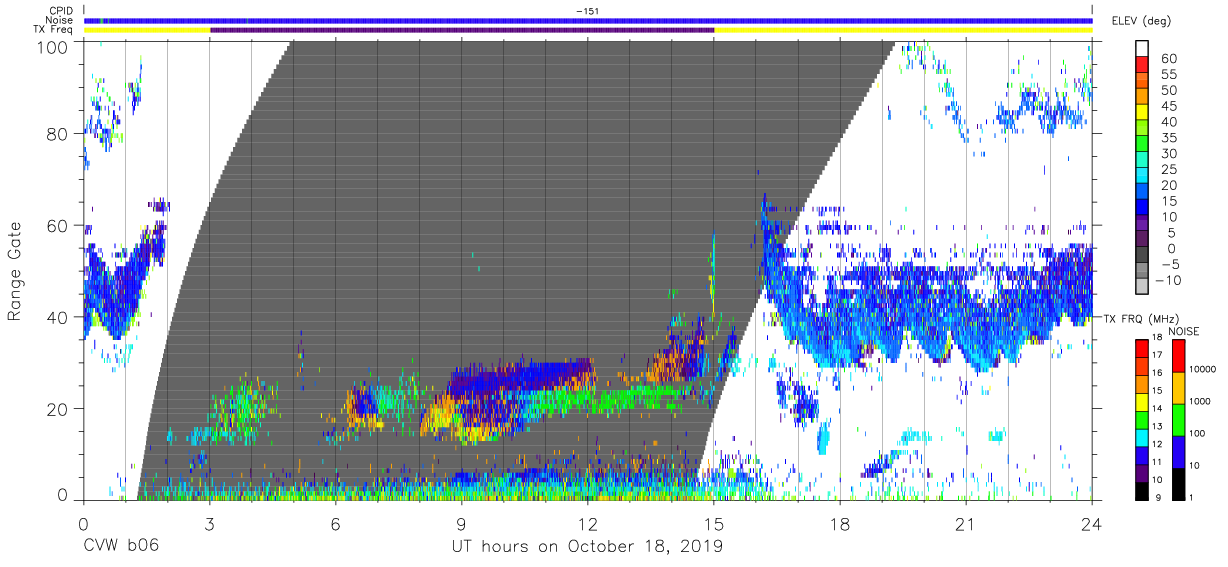This screenshot has height=567, width=1228.
Task: Click the '10000' label on the NOISE colorbar
Action: click(x=1205, y=369)
